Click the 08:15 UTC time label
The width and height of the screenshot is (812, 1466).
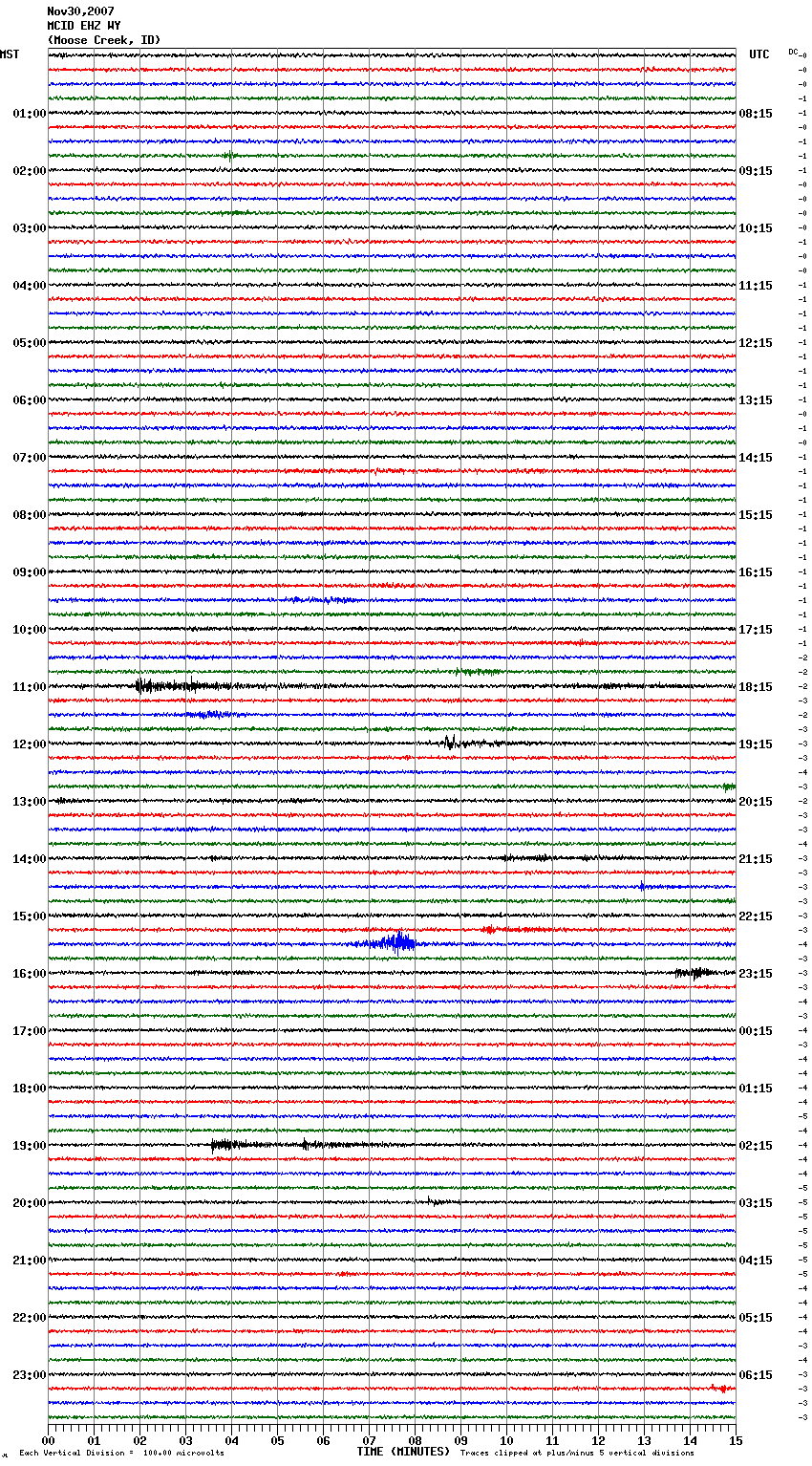(756, 114)
